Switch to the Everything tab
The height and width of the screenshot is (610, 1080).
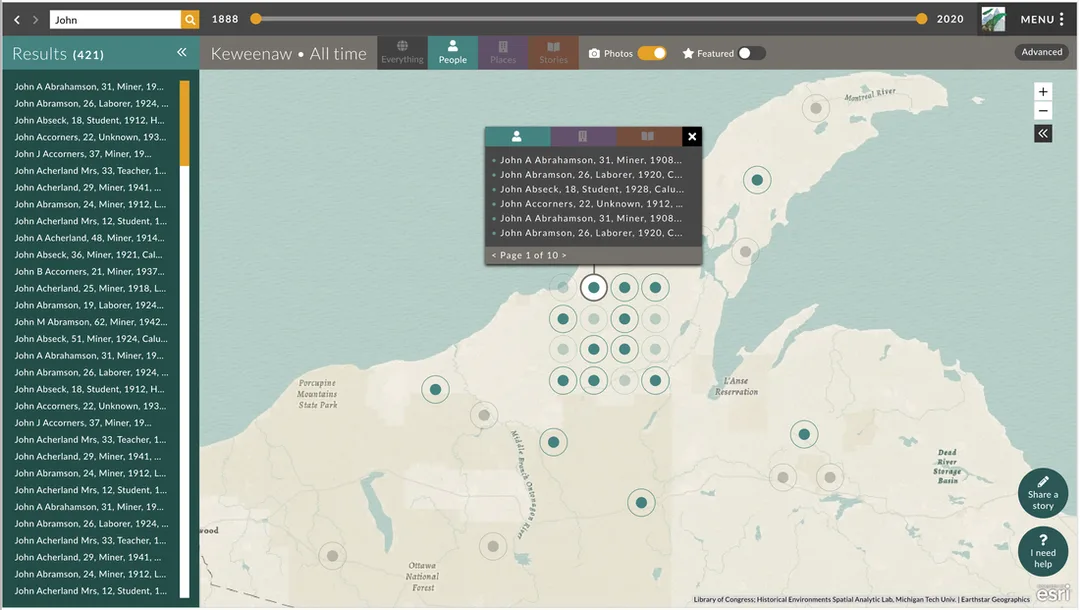[x=402, y=52]
